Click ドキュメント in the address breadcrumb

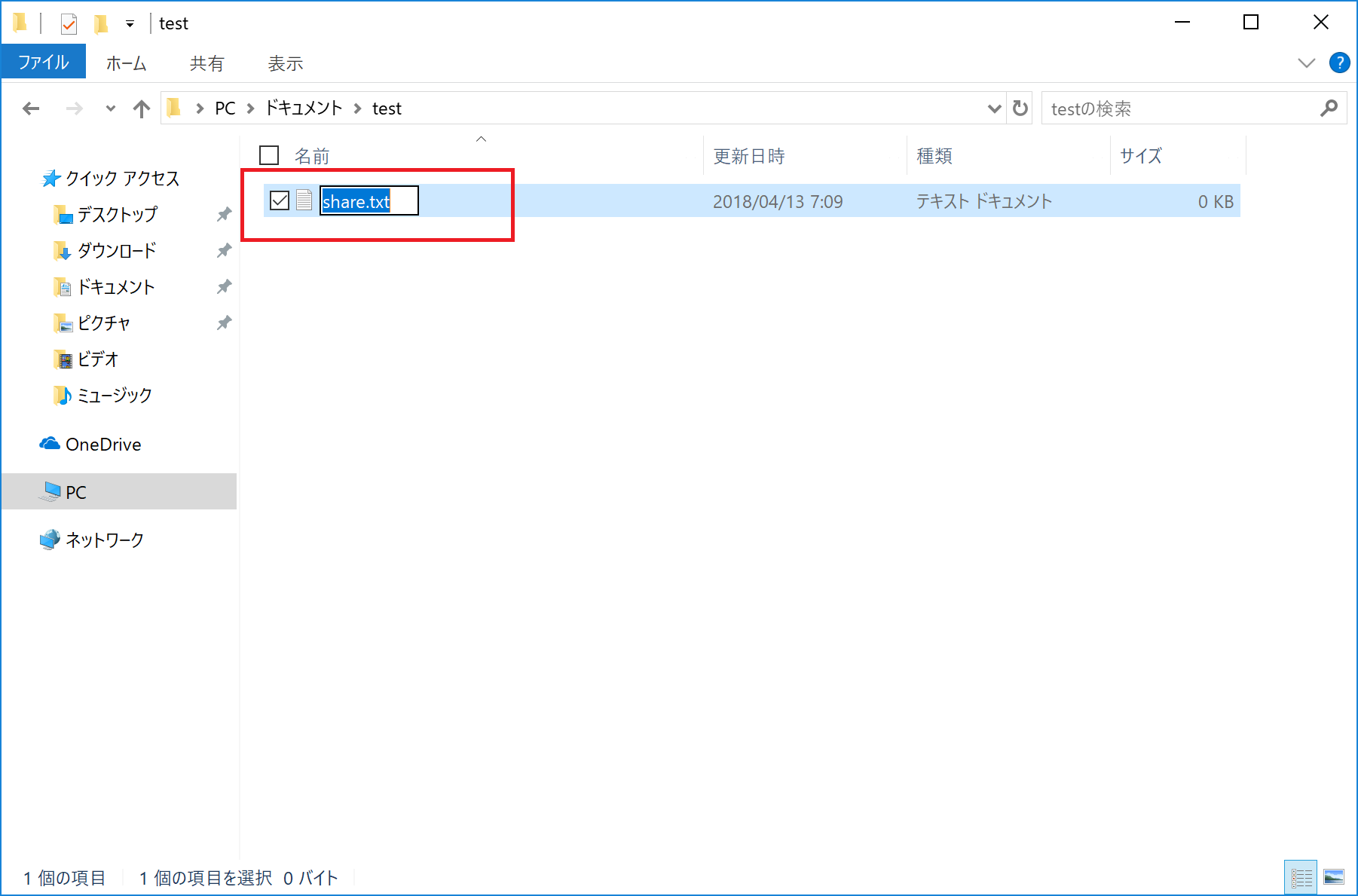[x=304, y=109]
